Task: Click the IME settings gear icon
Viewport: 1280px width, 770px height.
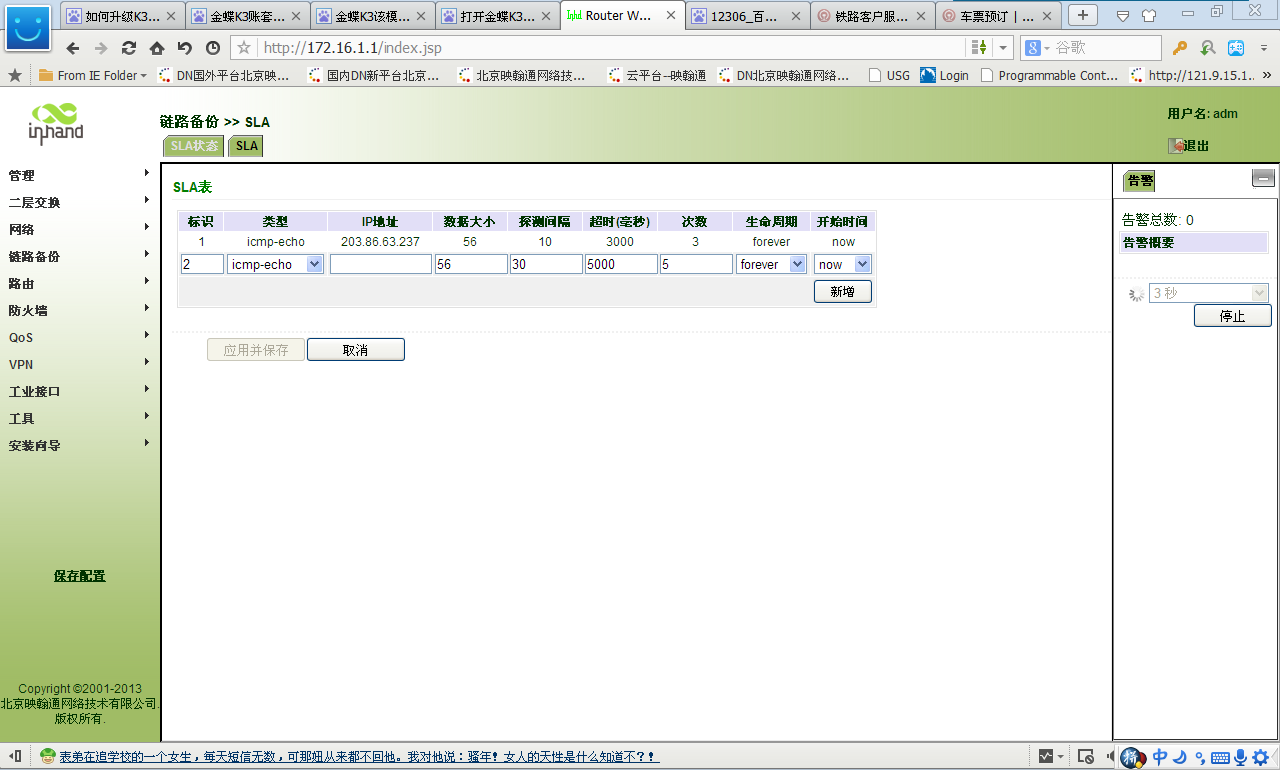Action: coord(1261,757)
